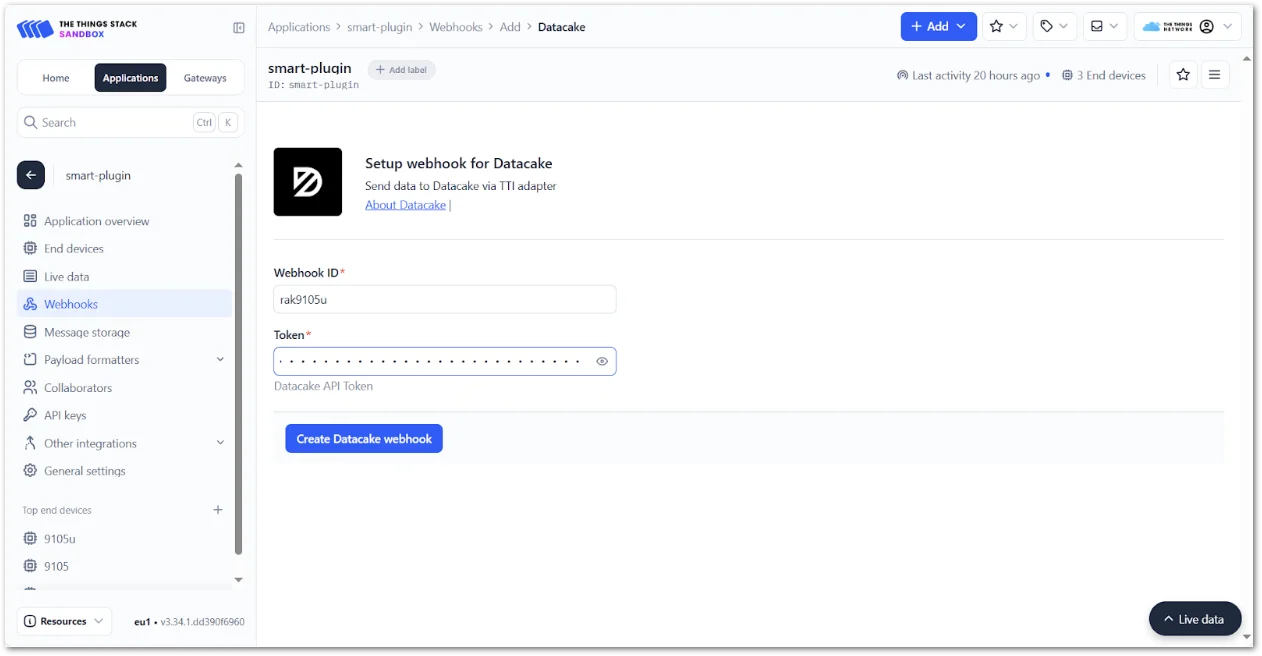Select Webhooks in sidebar

click(x=124, y=304)
